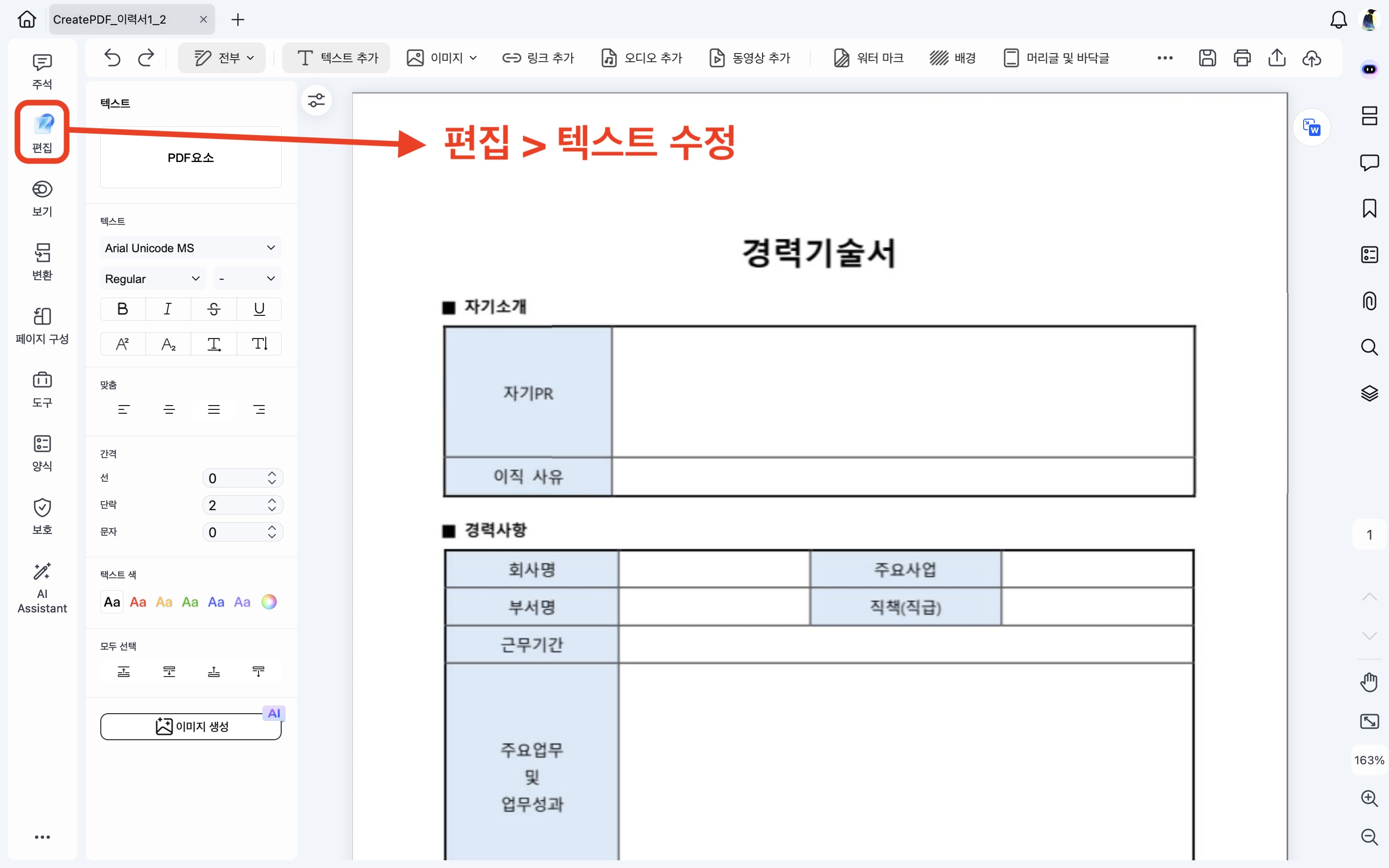Click the undo arrow icon
Viewport: 1389px width, 868px height.
click(112, 58)
